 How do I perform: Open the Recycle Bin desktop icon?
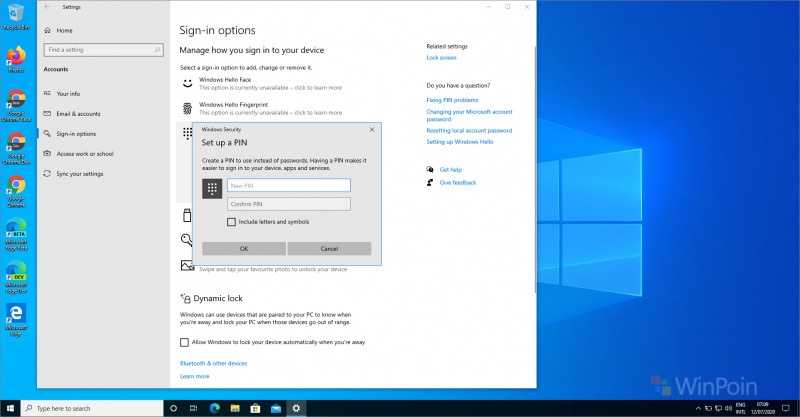pyautogui.click(x=16, y=17)
